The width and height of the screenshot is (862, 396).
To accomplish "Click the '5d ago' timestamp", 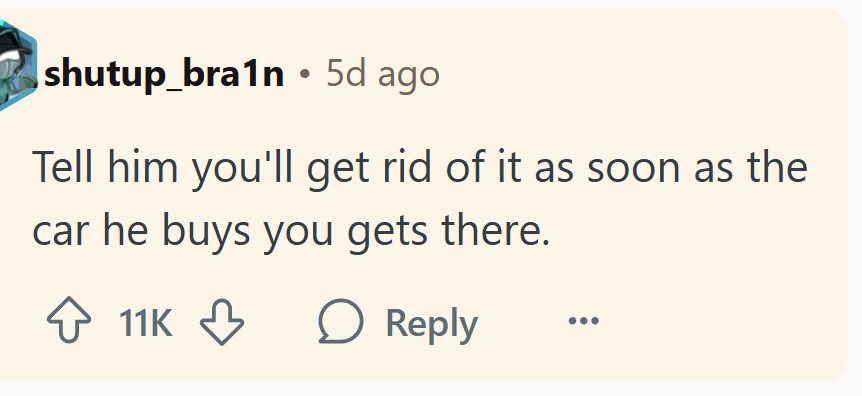I will [x=383, y=75].
